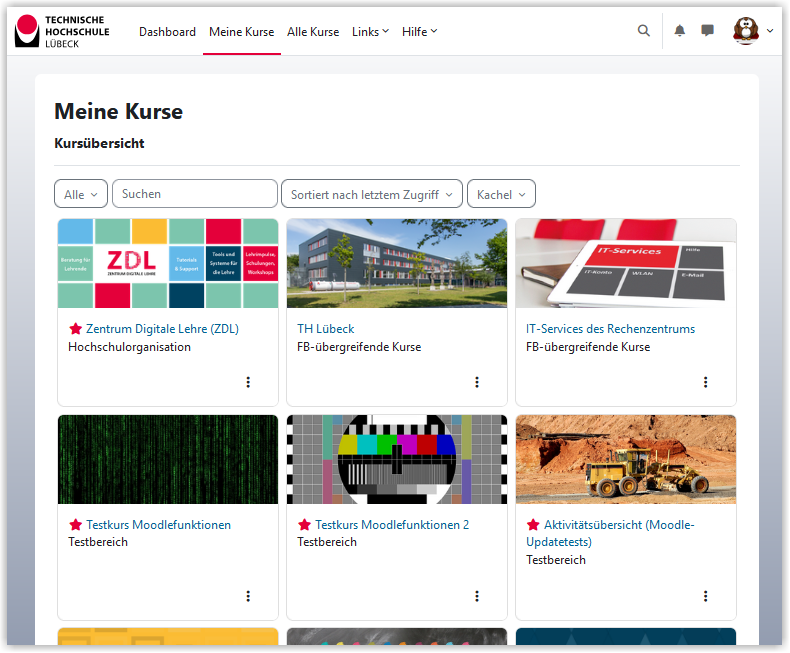790x653 pixels.
Task: Click the campus building thumbnail
Action: 397,263
